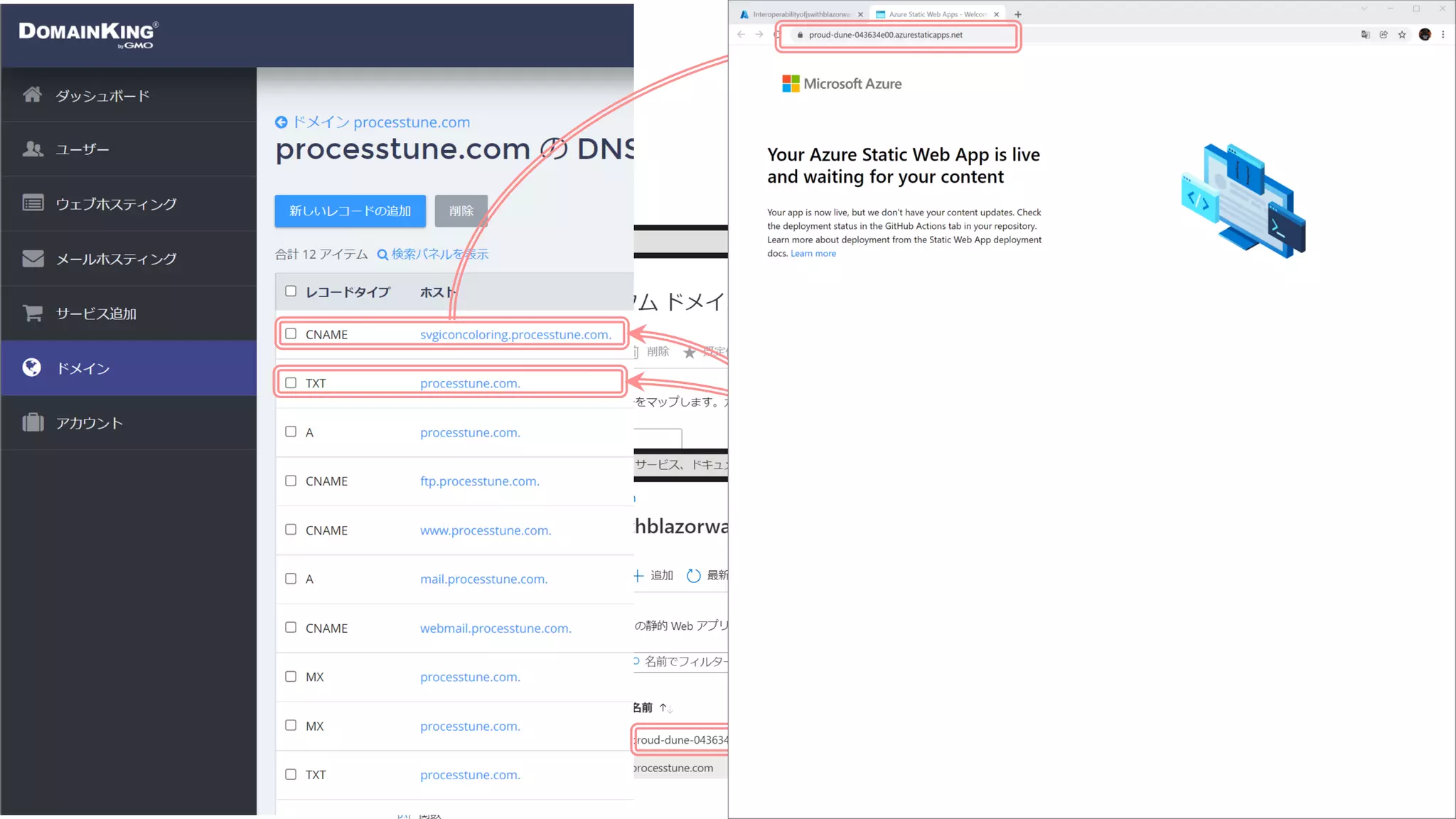Click the share page icon in browser toolbar
The image size is (1456, 819).
1383,35
